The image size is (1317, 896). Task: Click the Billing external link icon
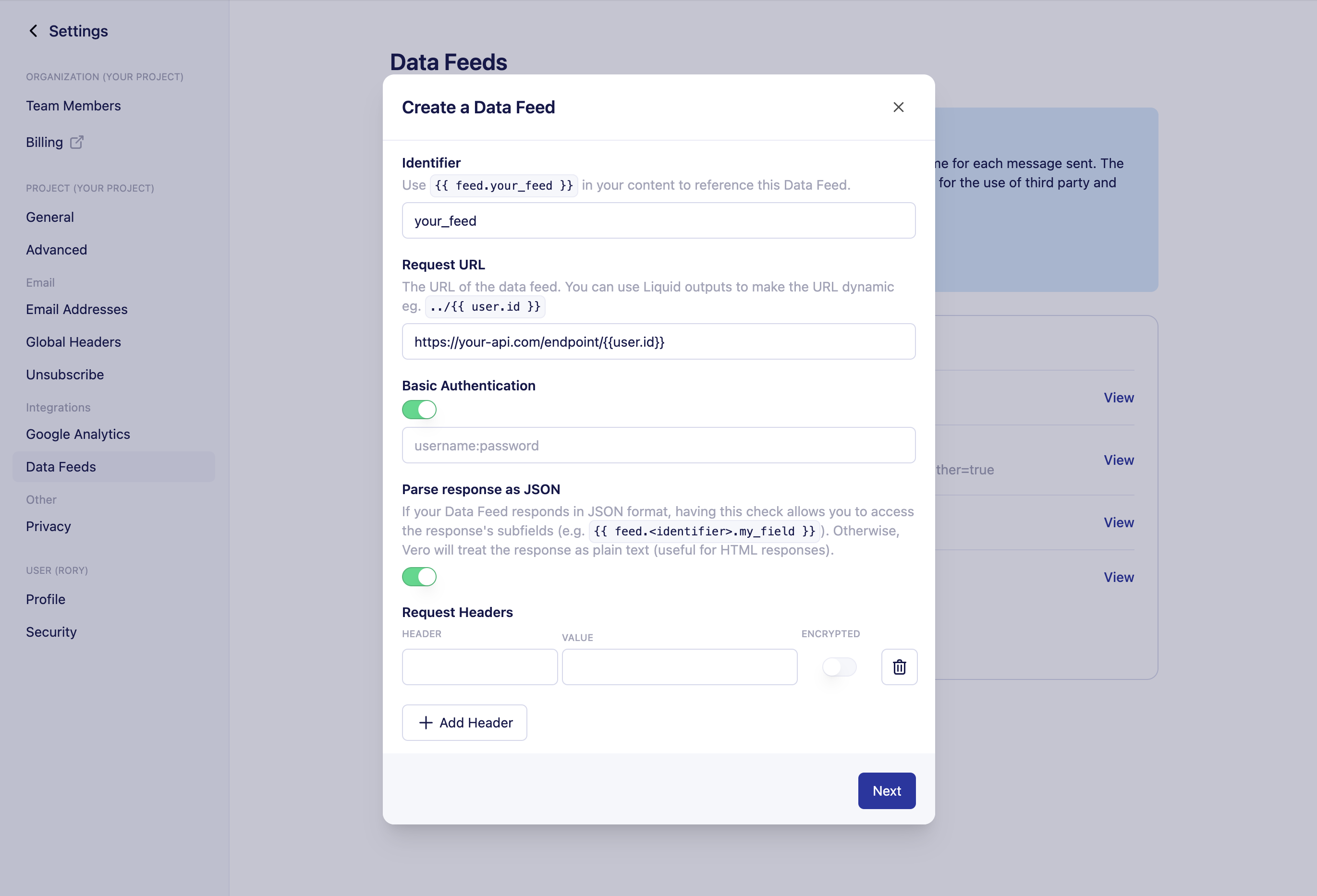77,141
